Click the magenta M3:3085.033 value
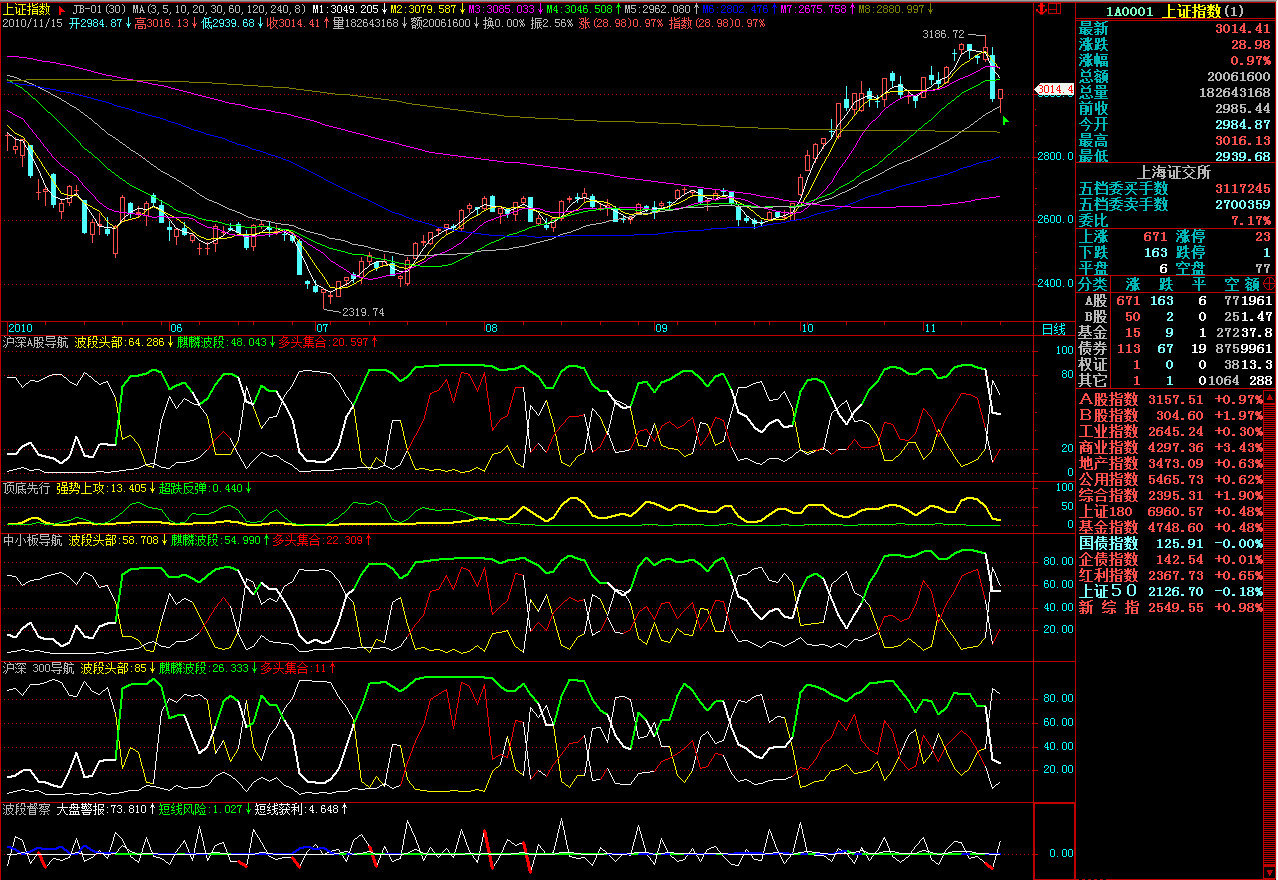The width and height of the screenshot is (1278, 880). 502,9
